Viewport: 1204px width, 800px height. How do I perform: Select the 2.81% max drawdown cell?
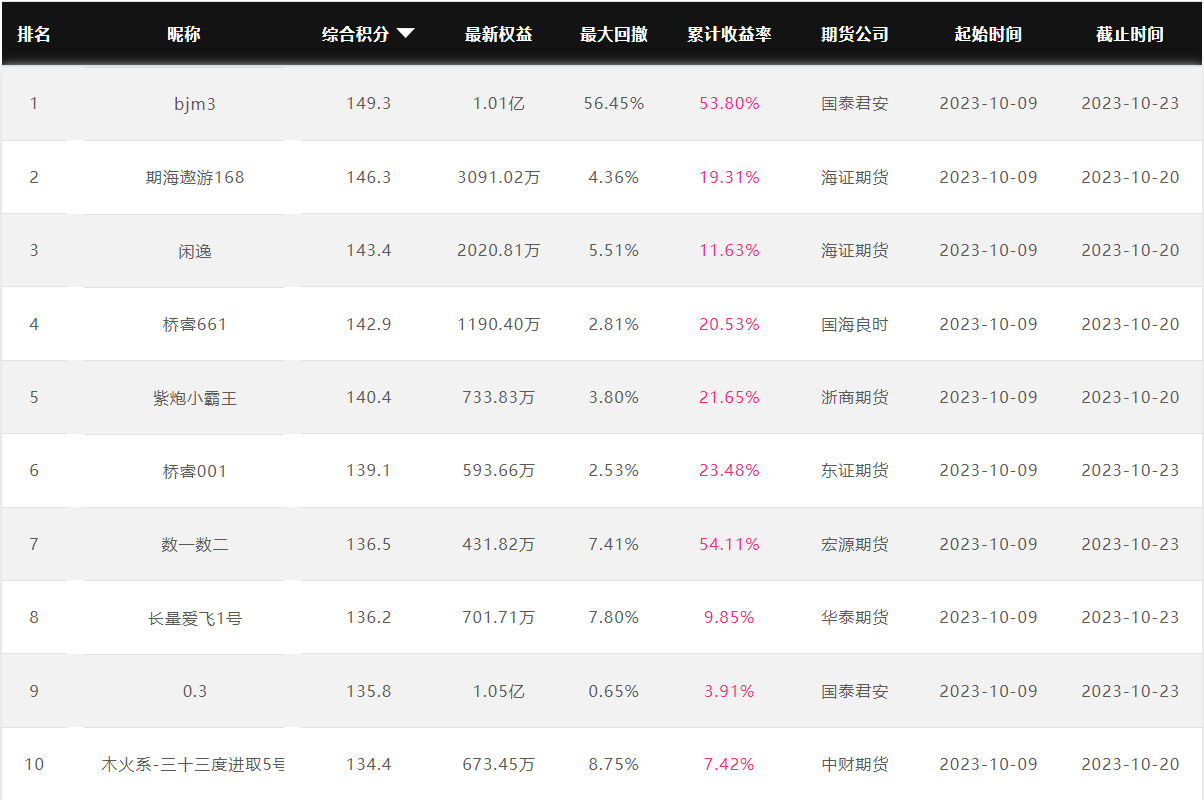pyautogui.click(x=614, y=324)
